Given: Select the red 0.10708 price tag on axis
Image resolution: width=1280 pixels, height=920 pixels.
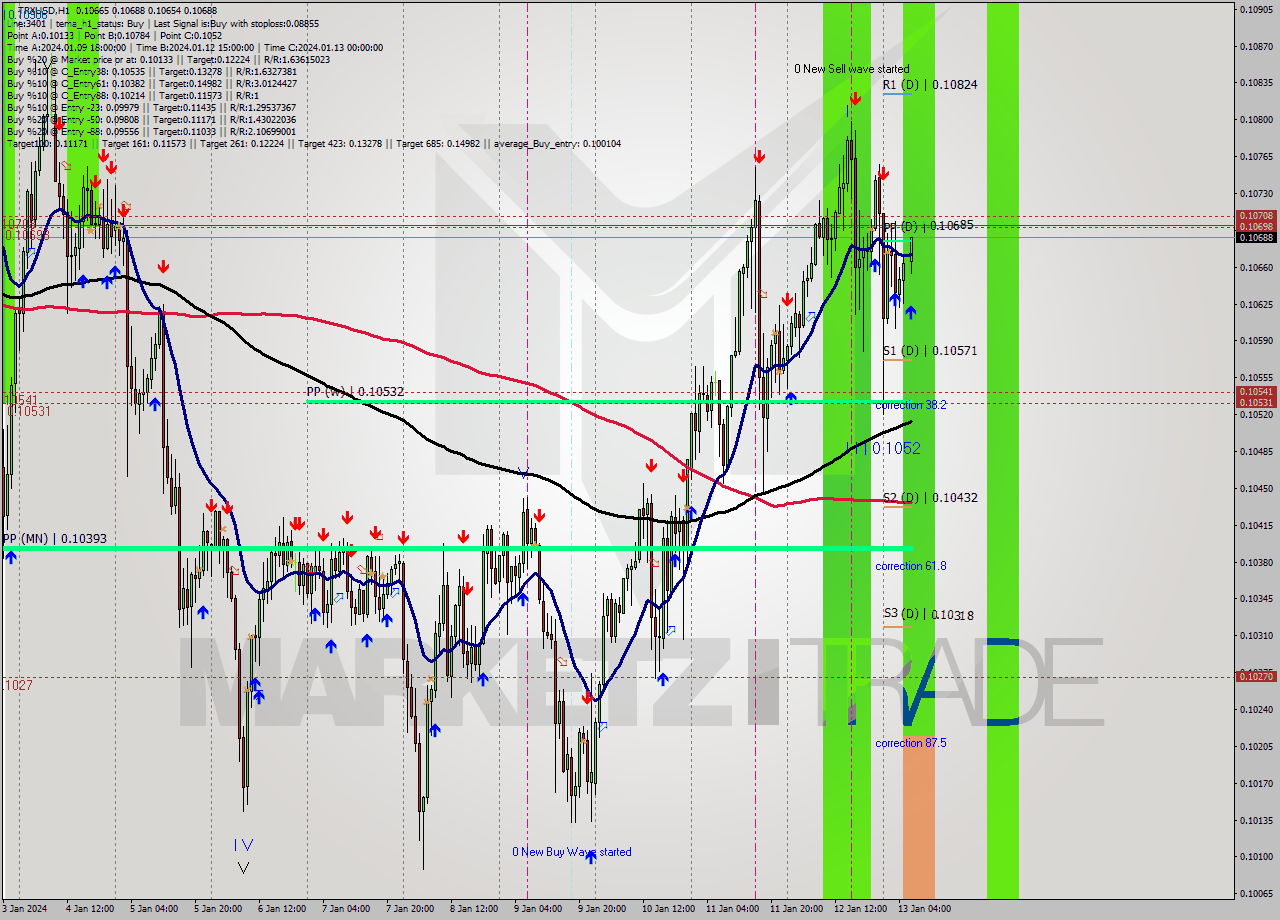Looking at the screenshot, I should tap(1256, 216).
